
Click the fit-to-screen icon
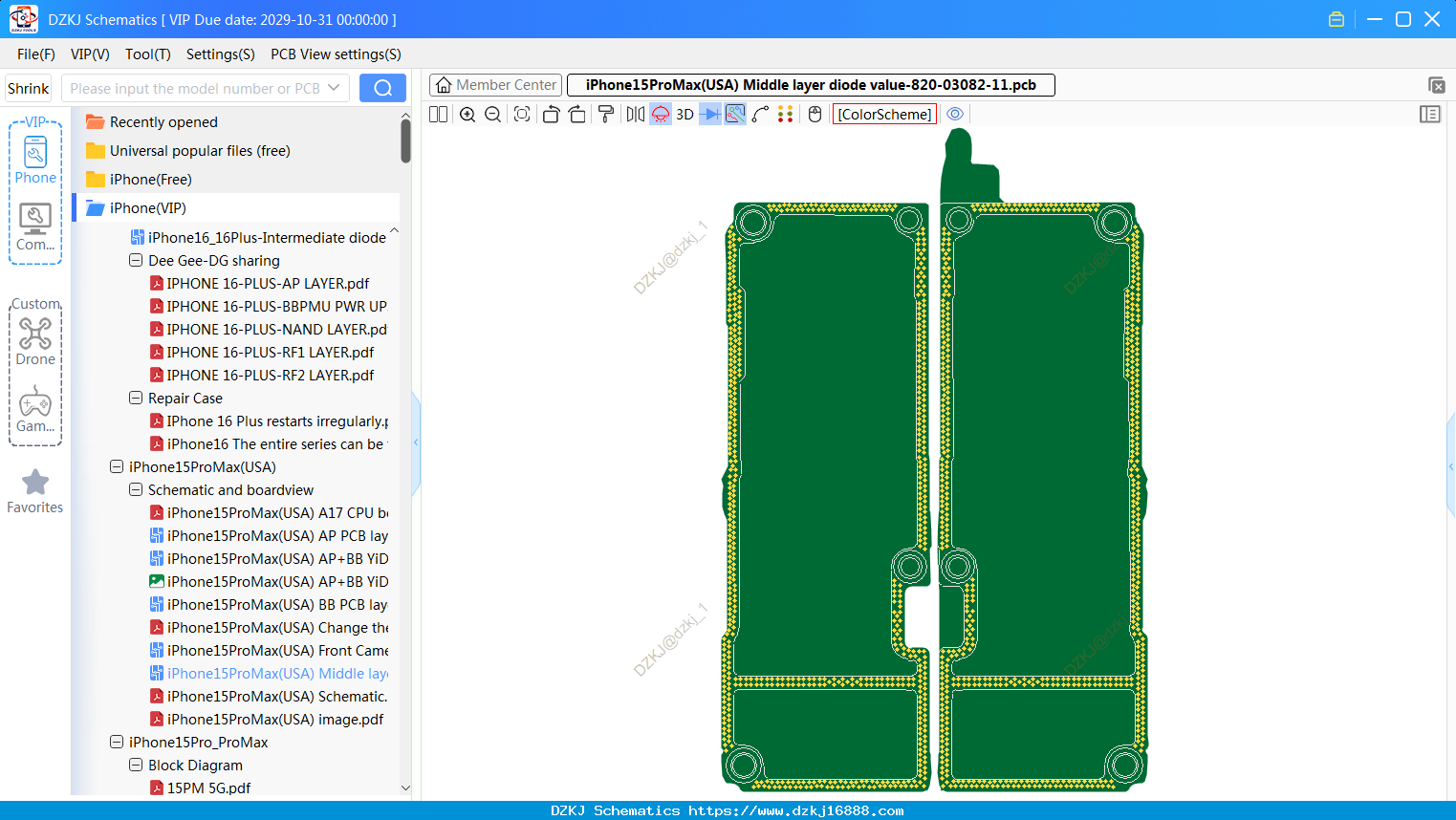point(522,115)
